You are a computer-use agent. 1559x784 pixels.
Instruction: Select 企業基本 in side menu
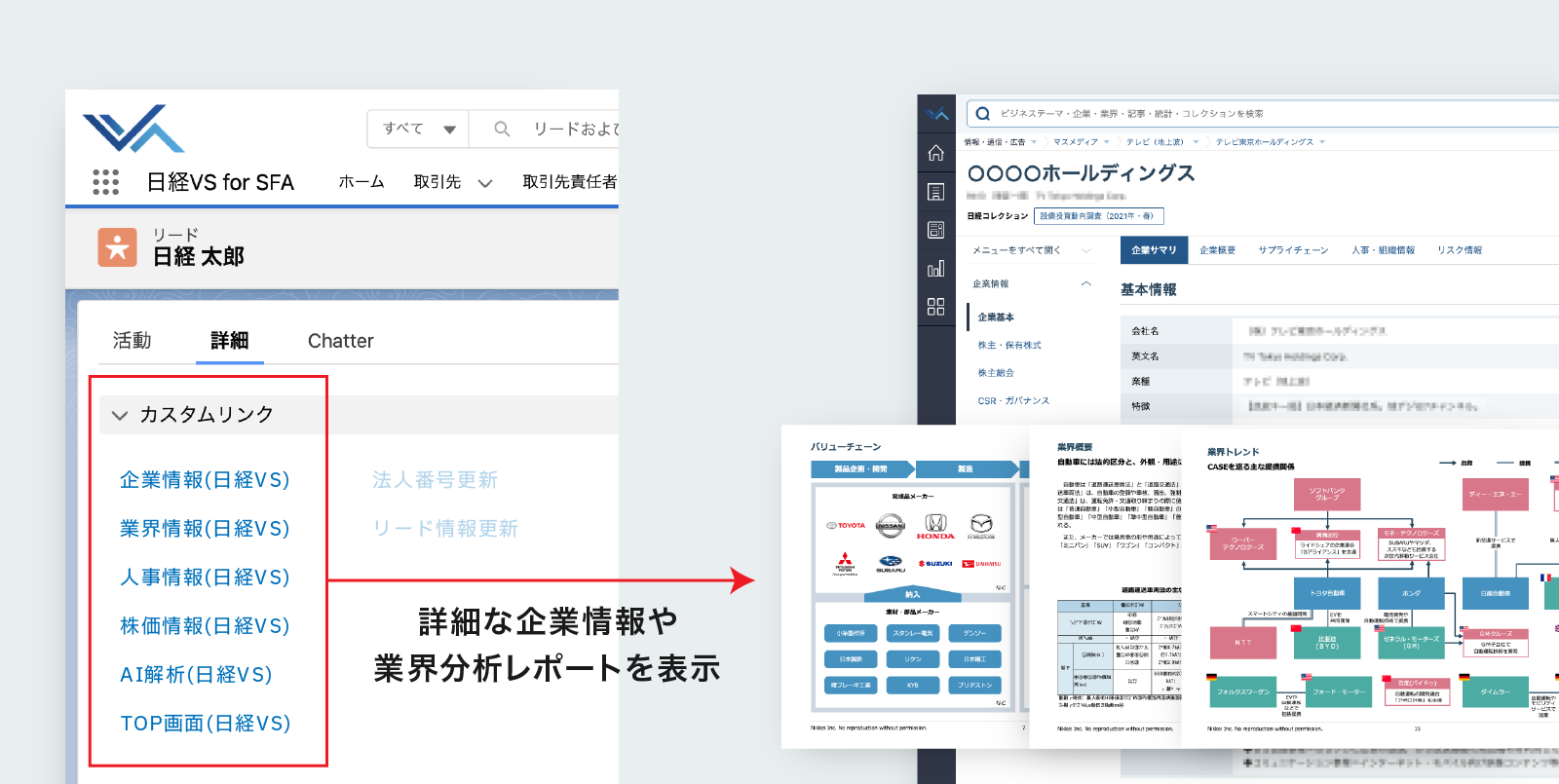[x=996, y=317]
